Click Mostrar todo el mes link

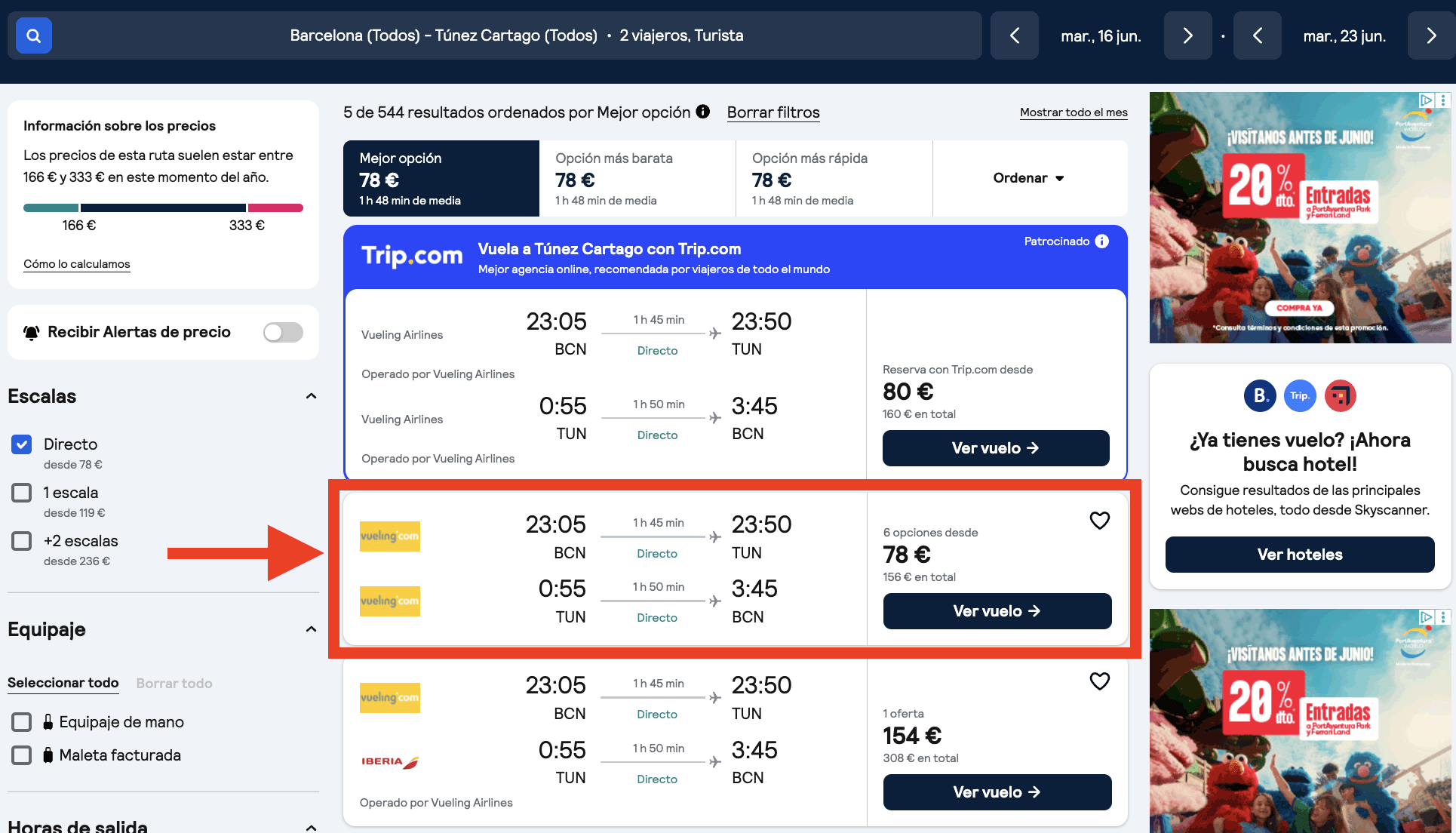(1074, 112)
